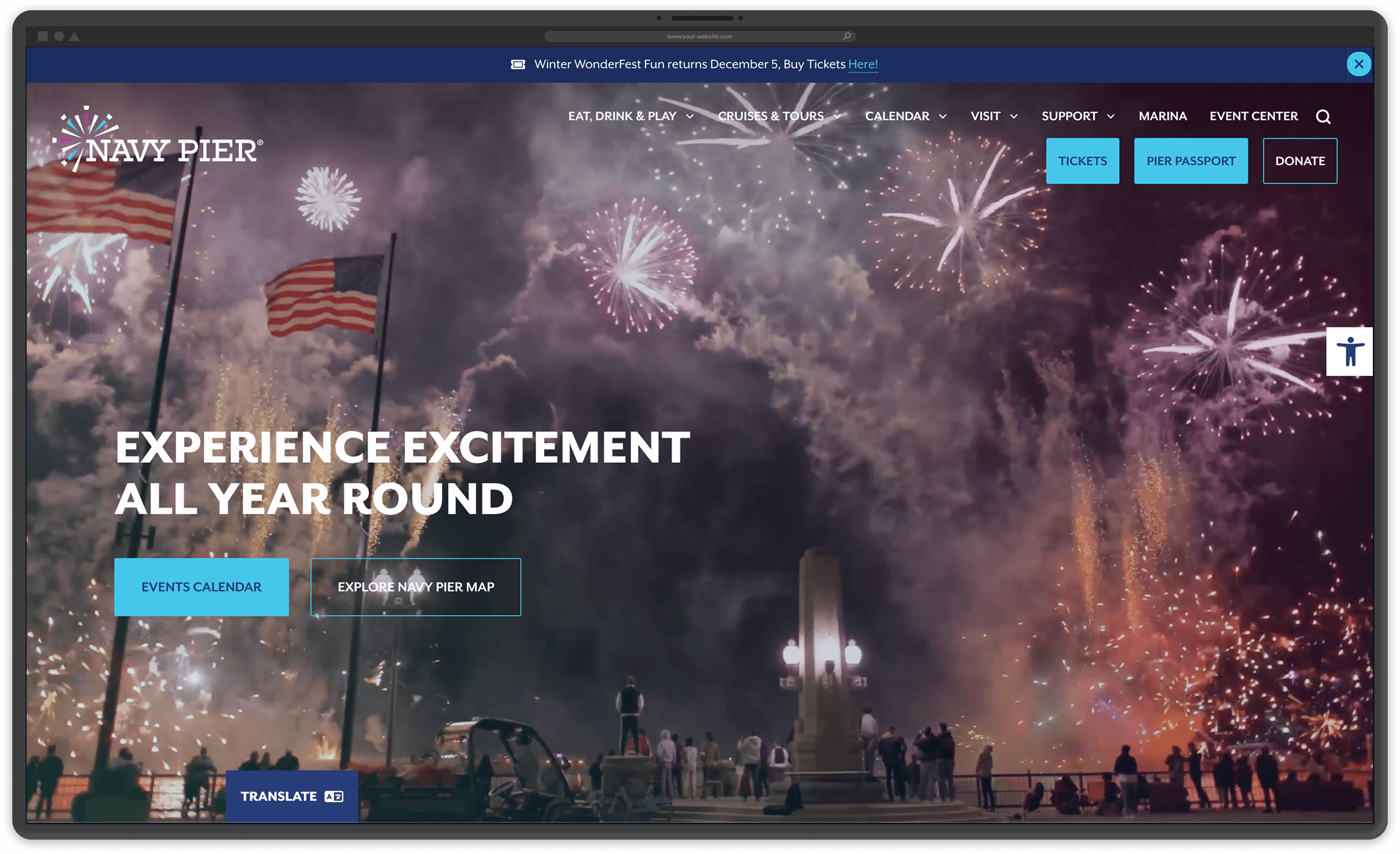Click Explore Navy Pier Map button

tap(415, 587)
